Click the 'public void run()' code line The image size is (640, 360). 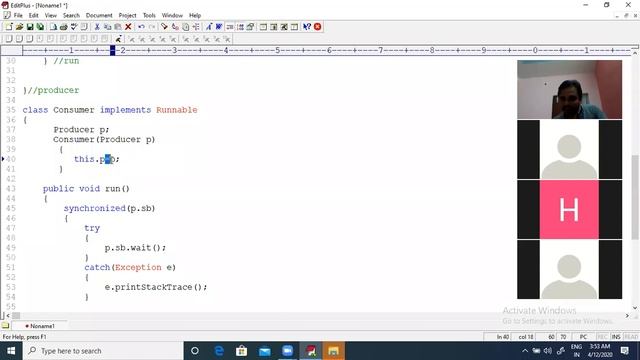86,189
